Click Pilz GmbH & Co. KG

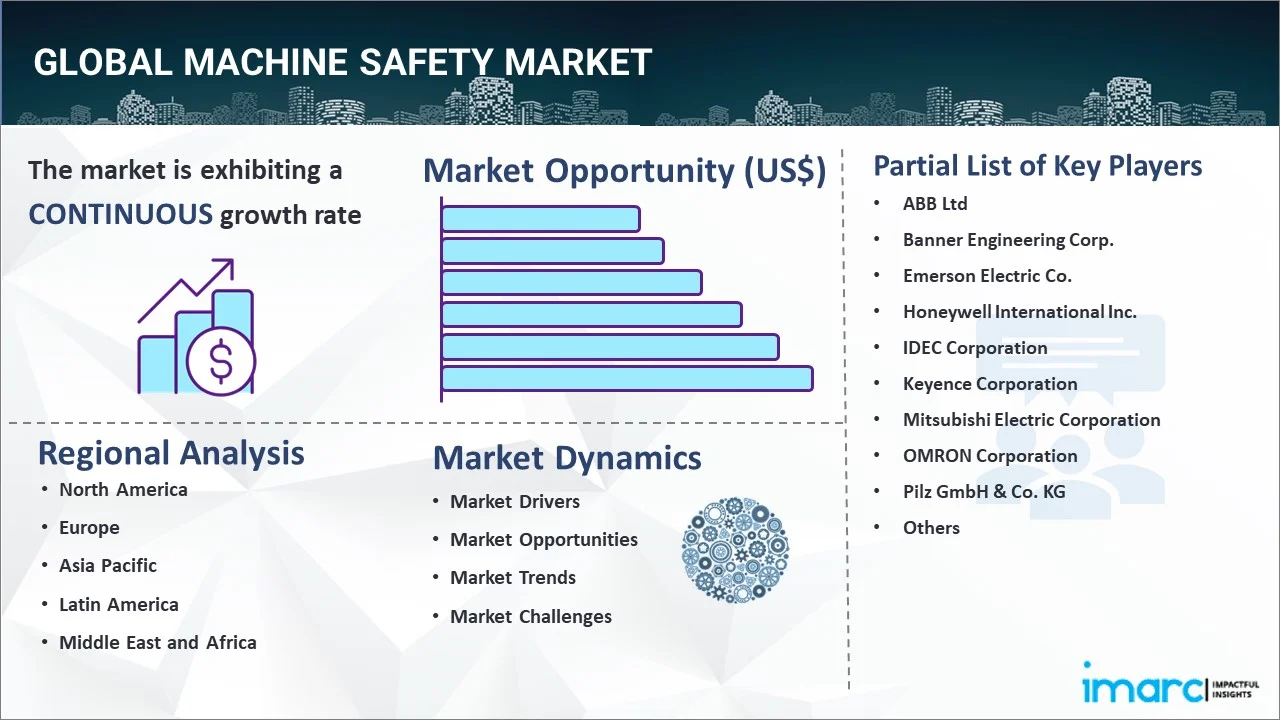click(984, 492)
